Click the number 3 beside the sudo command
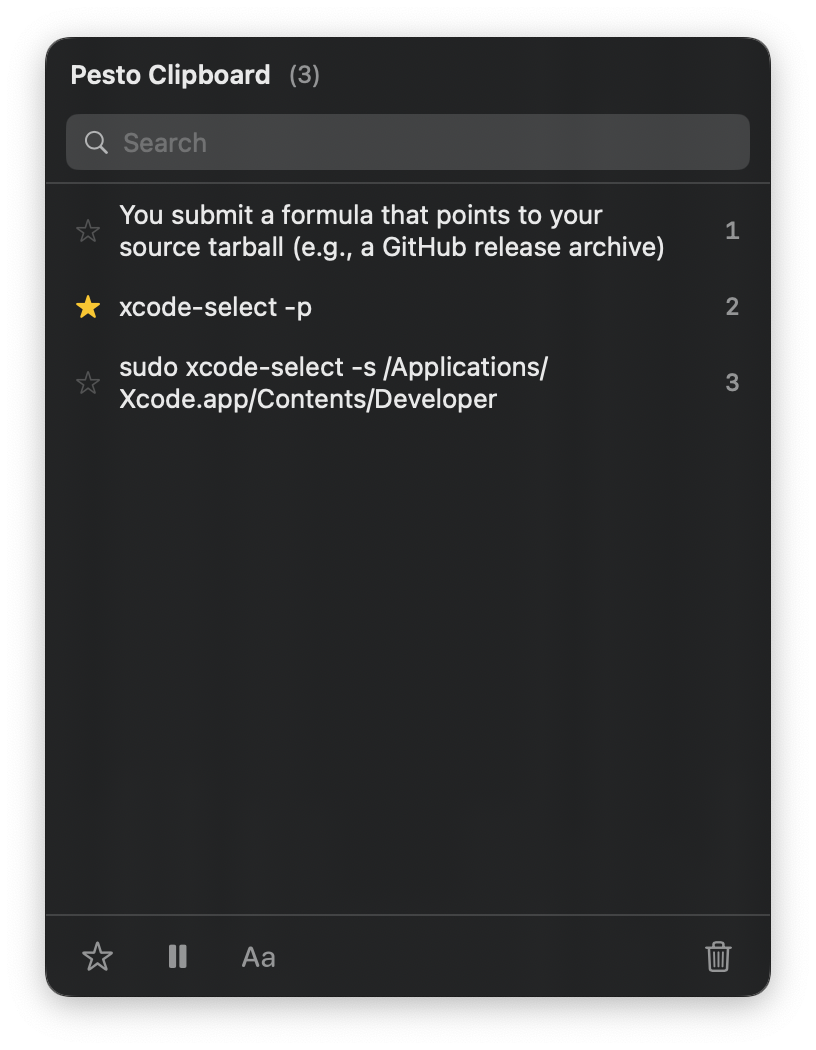 (732, 382)
